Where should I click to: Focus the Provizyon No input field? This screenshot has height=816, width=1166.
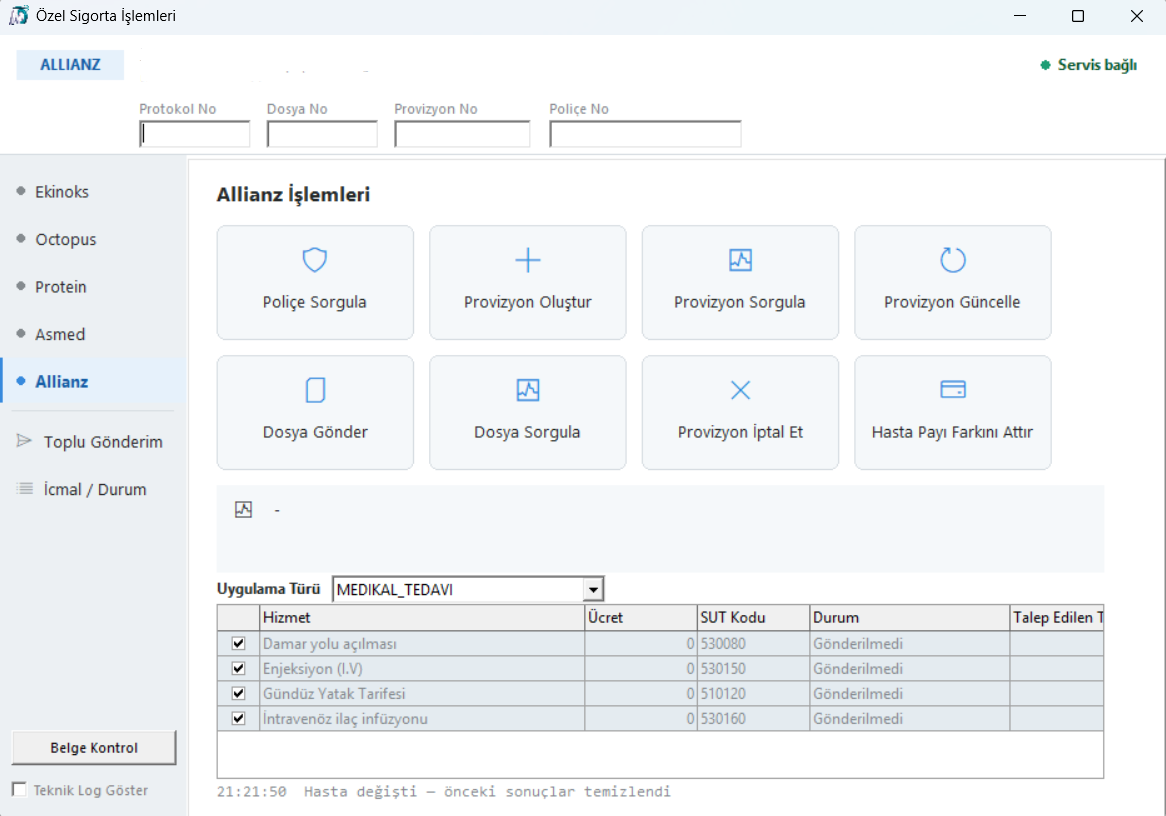pyautogui.click(x=462, y=134)
